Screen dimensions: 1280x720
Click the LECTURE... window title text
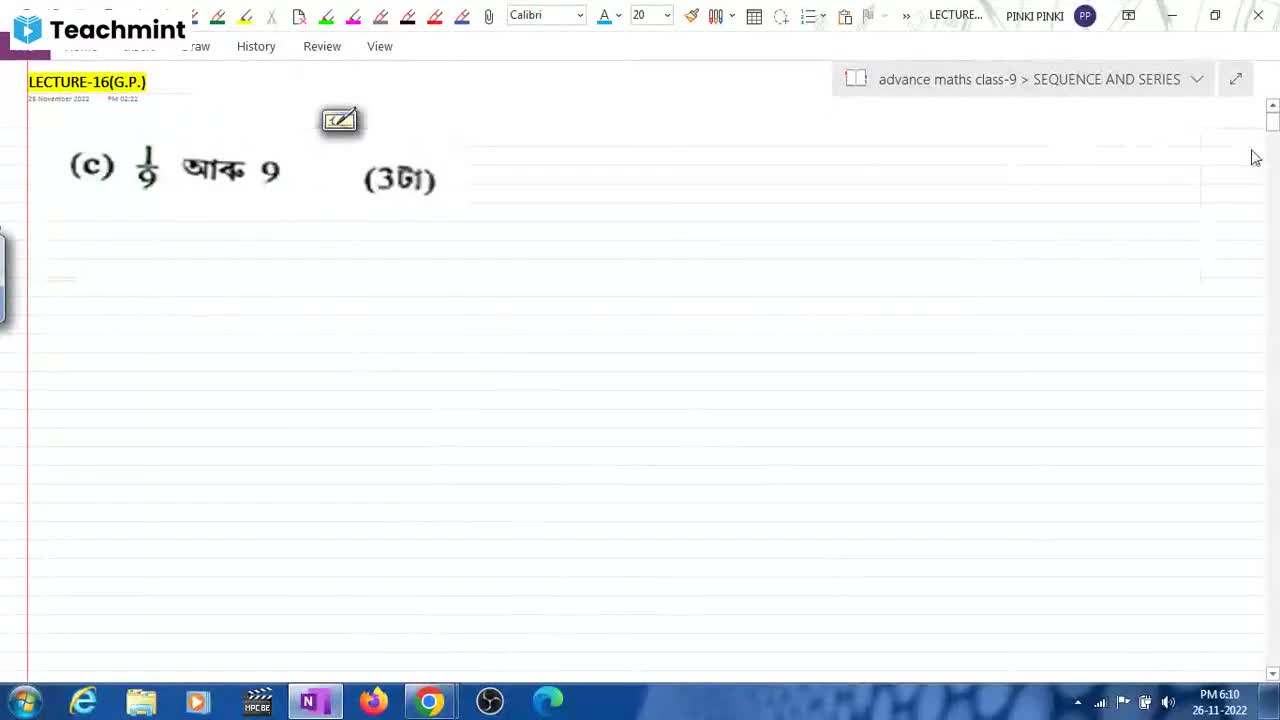coord(956,15)
